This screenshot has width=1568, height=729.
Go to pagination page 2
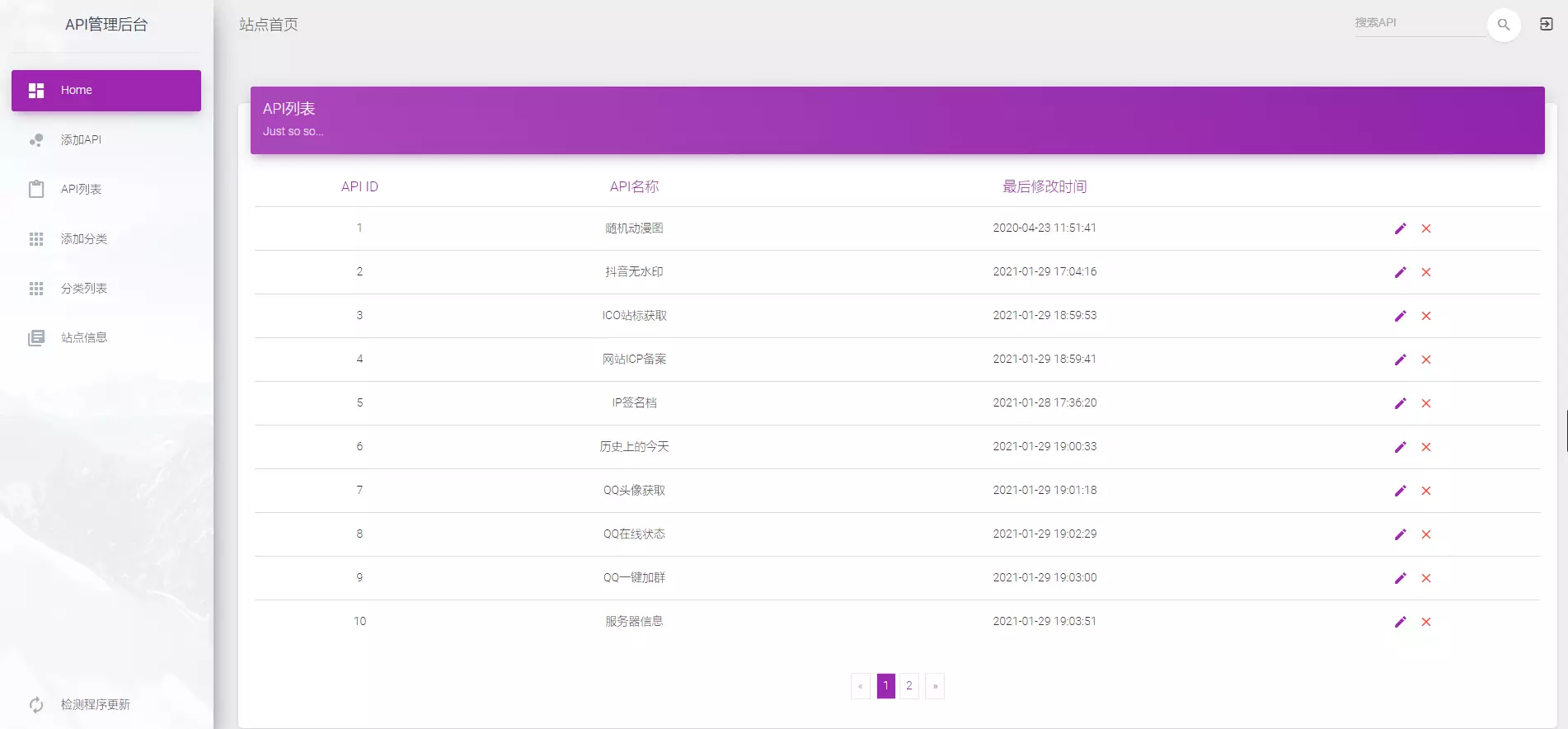[909, 686]
